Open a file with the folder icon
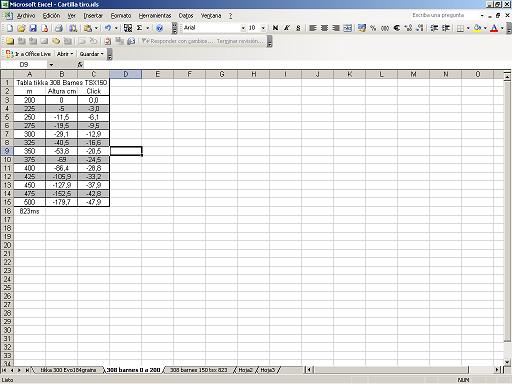This screenshot has width=512, height=384. point(21,28)
